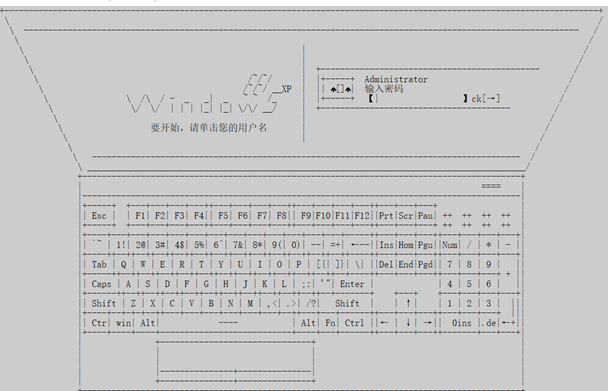Click the Backspace arrow key

[x=359, y=244]
